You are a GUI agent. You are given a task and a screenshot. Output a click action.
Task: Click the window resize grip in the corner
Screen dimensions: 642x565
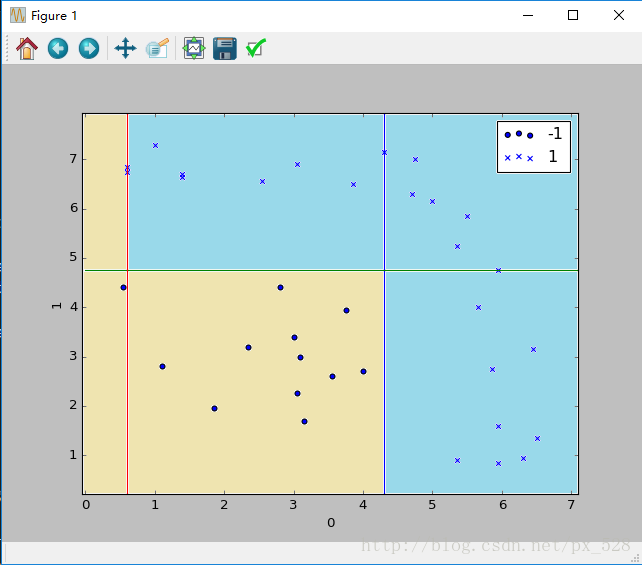point(635,558)
